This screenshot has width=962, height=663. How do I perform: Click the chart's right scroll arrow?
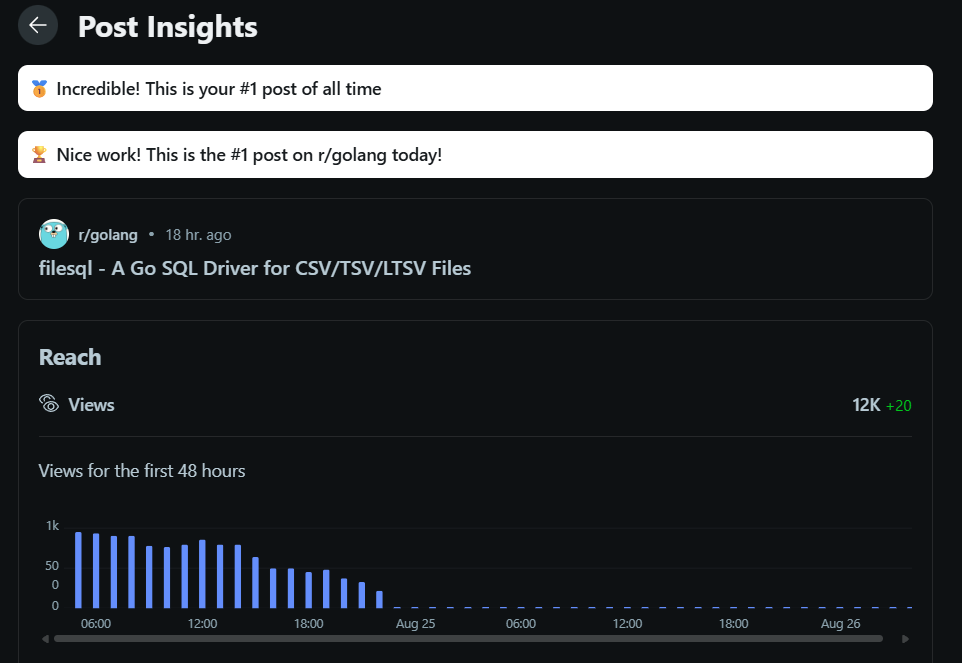tap(905, 638)
